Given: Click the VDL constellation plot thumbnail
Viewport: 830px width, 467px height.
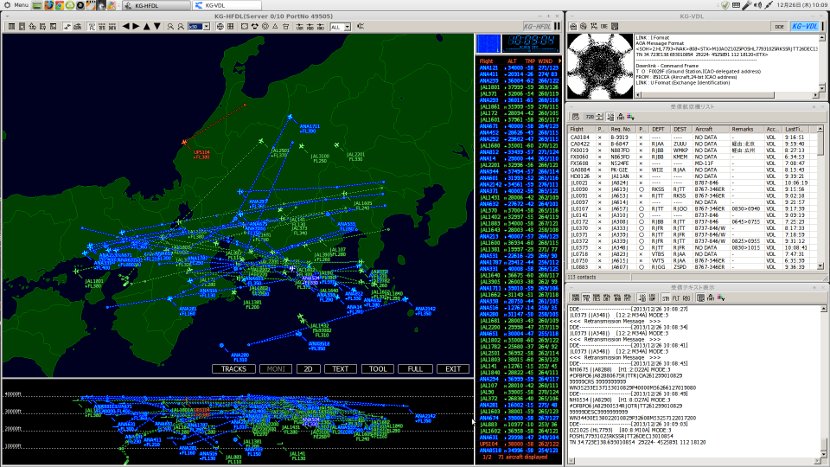Looking at the screenshot, I should (600, 66).
